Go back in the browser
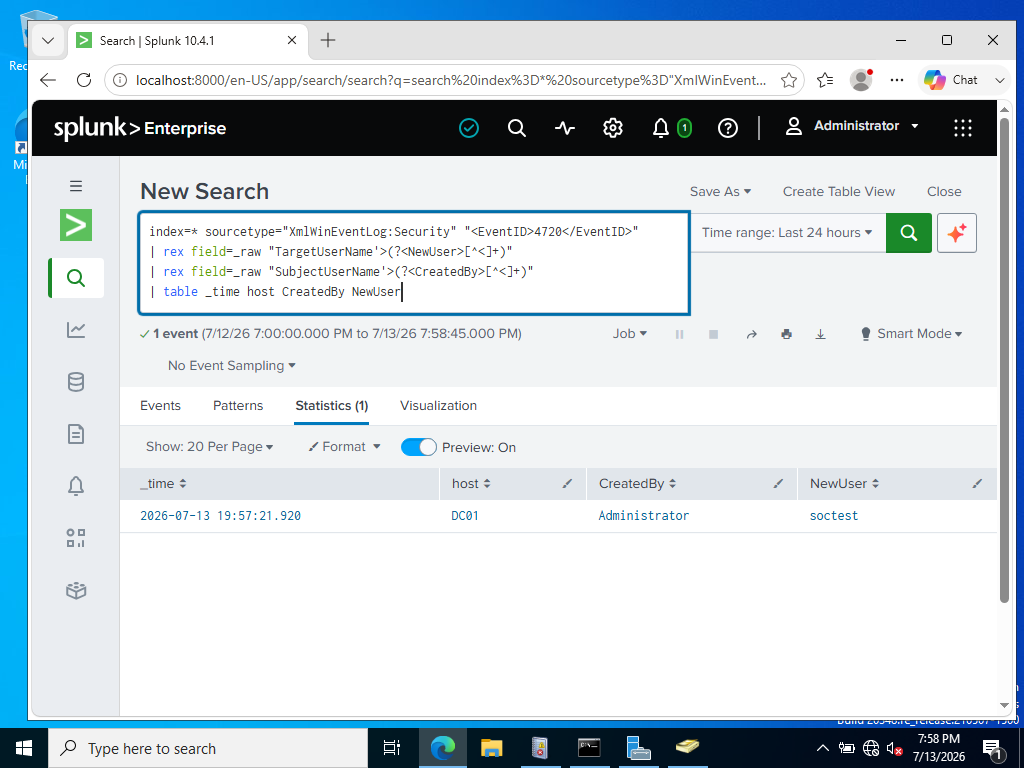The width and height of the screenshot is (1024, 768). click(x=48, y=80)
